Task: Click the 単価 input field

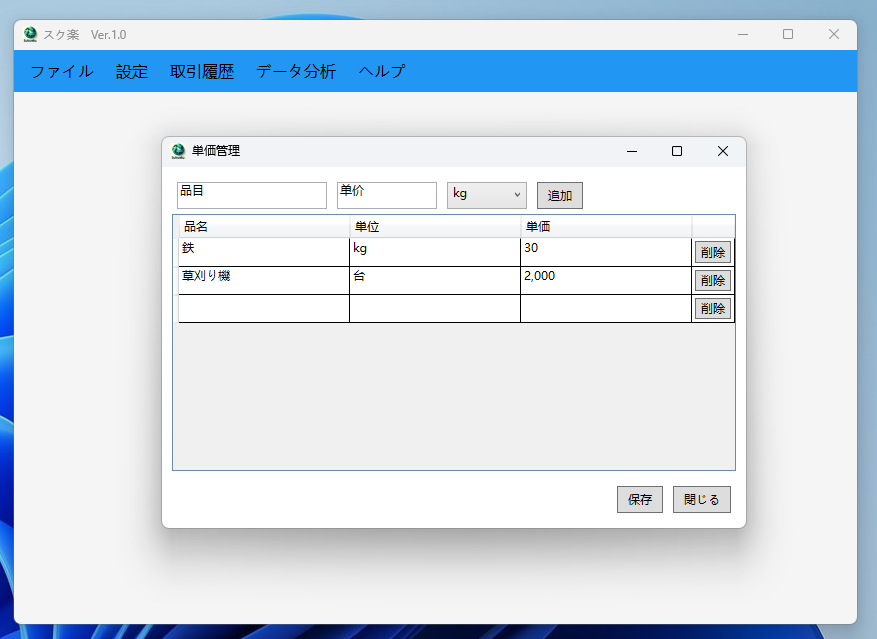Action: point(386,195)
